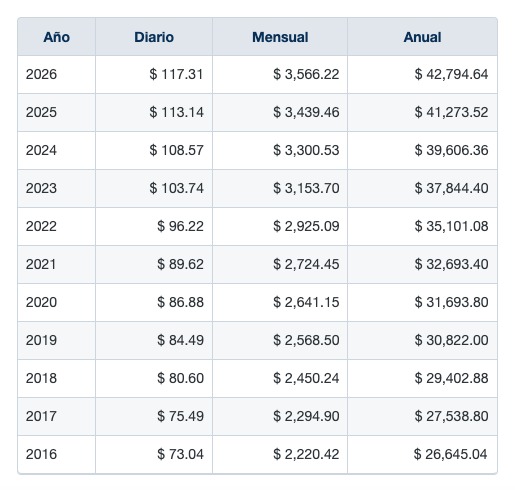
Task: Click the monthly value $ 2,724.45
Action: coord(306,264)
